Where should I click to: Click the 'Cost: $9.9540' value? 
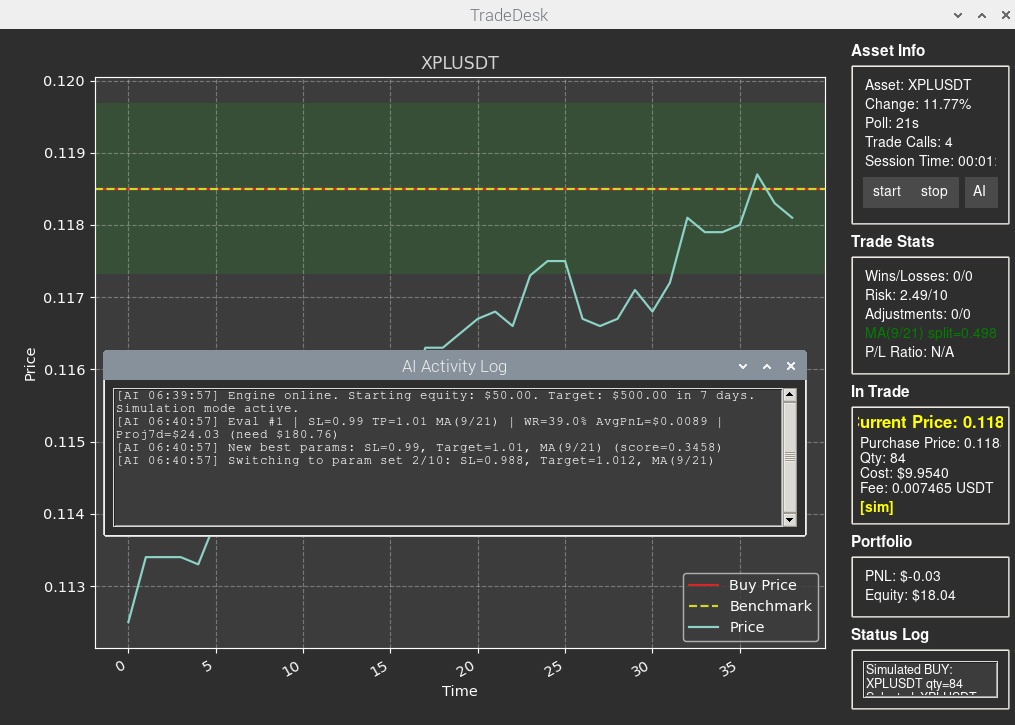pos(904,473)
